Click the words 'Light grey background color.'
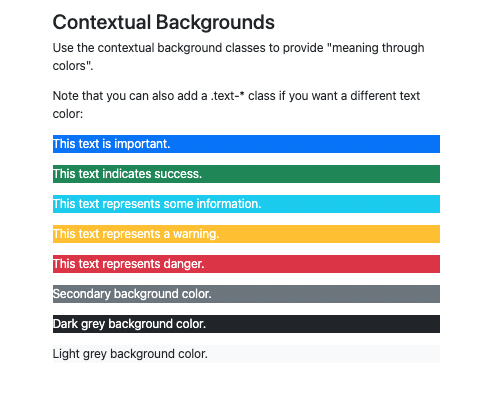 130,354
